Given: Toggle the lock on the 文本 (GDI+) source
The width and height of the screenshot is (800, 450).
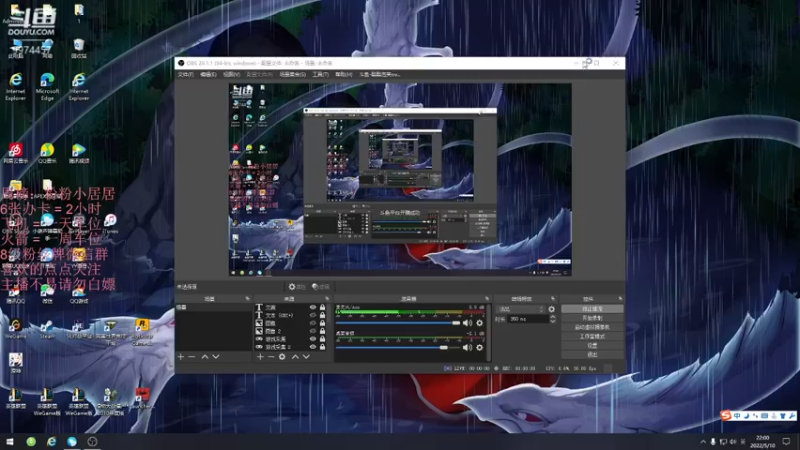Looking at the screenshot, I should [322, 315].
